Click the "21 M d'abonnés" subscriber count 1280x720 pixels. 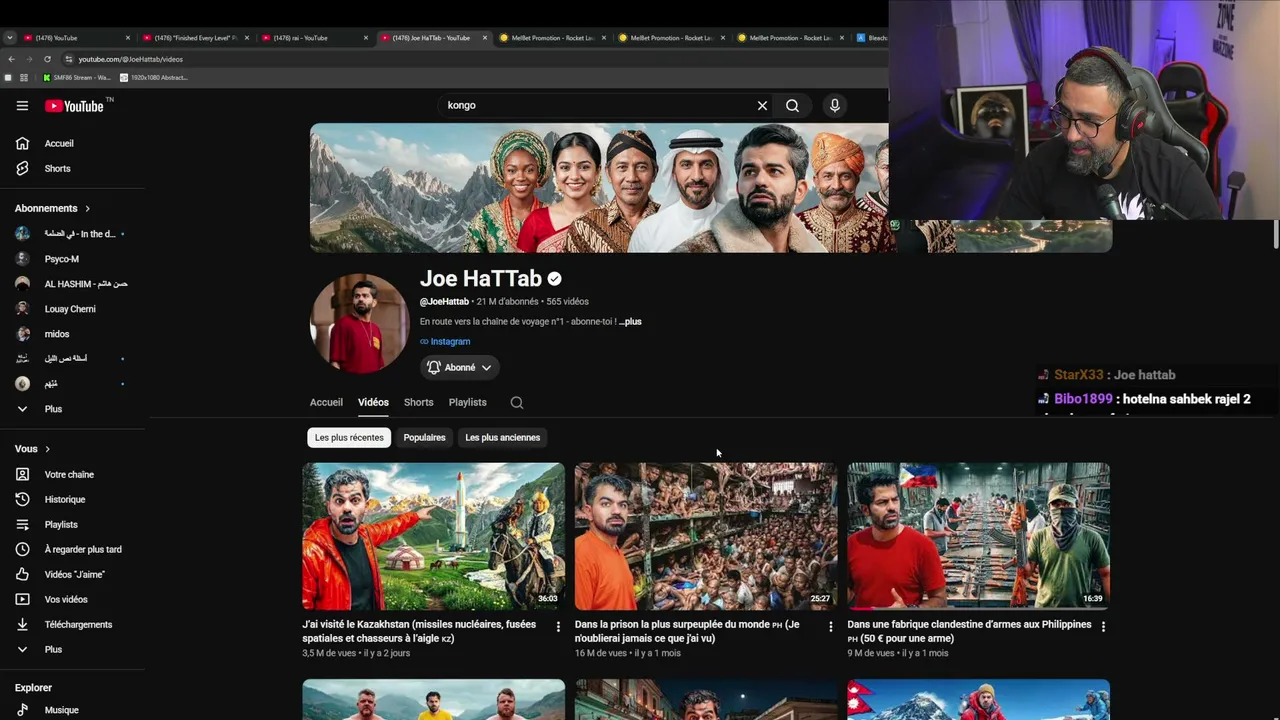pos(507,302)
